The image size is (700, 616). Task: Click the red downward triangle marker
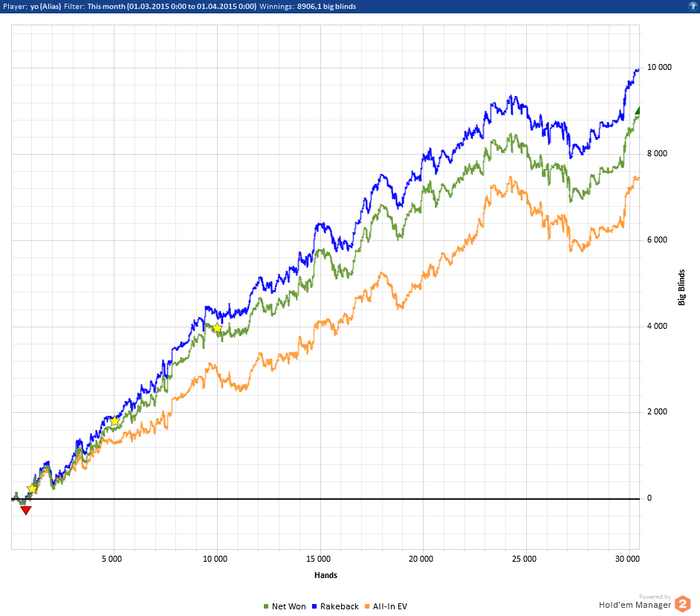coord(26,510)
